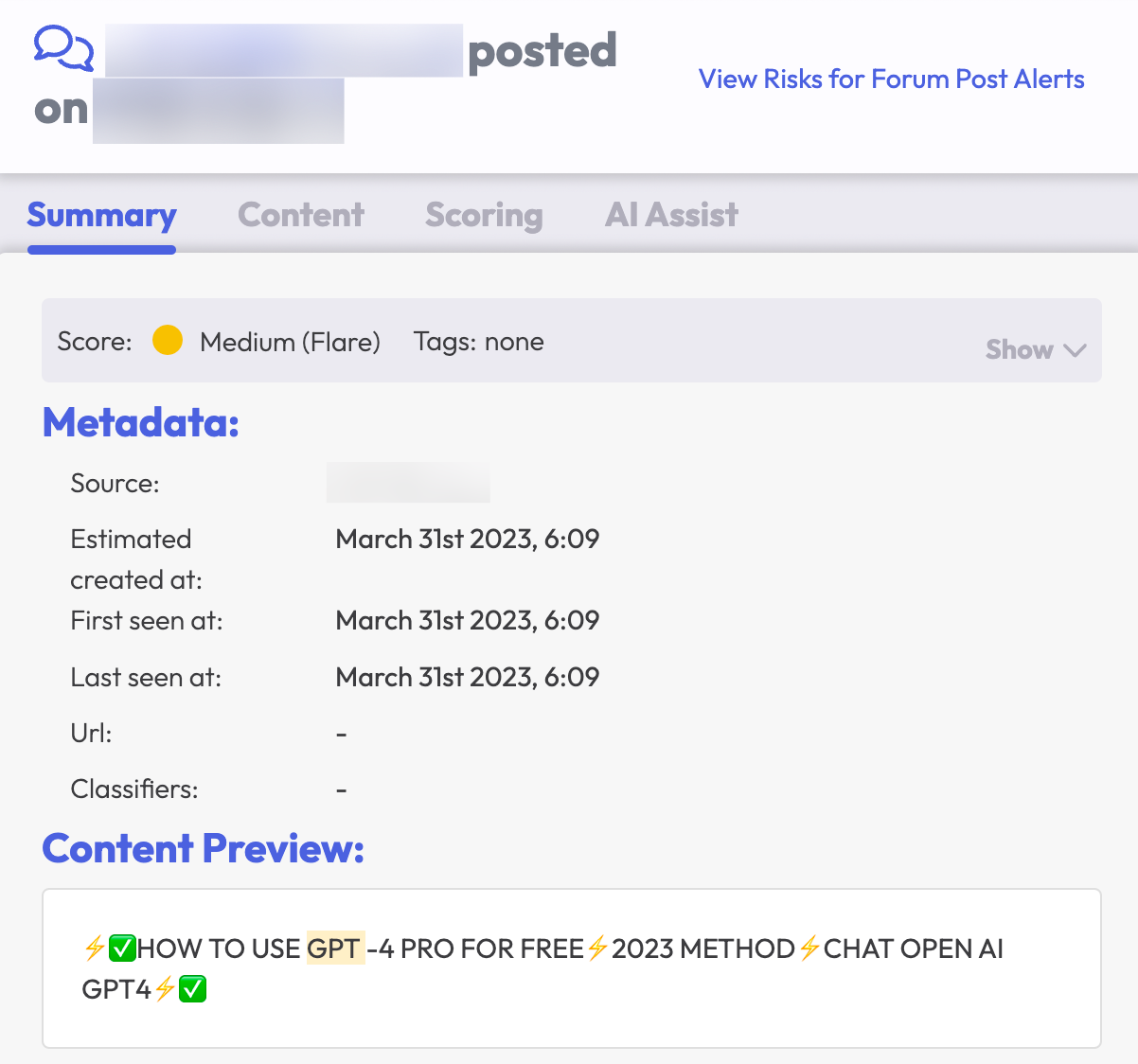Switch to the Summary tab
Image resolution: width=1138 pixels, height=1064 pixels.
click(101, 216)
